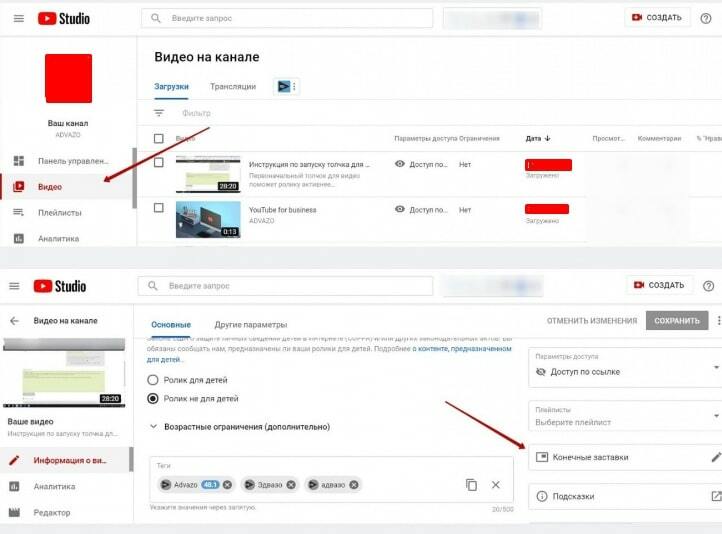Image resolution: width=722 pixels, height=534 pixels.
Task: Click video preview thumbnail in bottom sidebar
Action: [x=64, y=372]
